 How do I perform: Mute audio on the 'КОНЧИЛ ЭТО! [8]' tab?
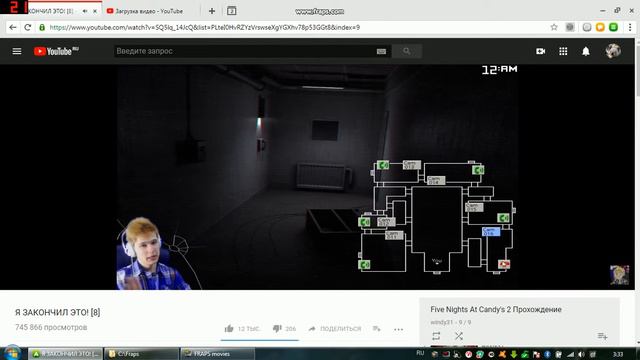pos(85,11)
